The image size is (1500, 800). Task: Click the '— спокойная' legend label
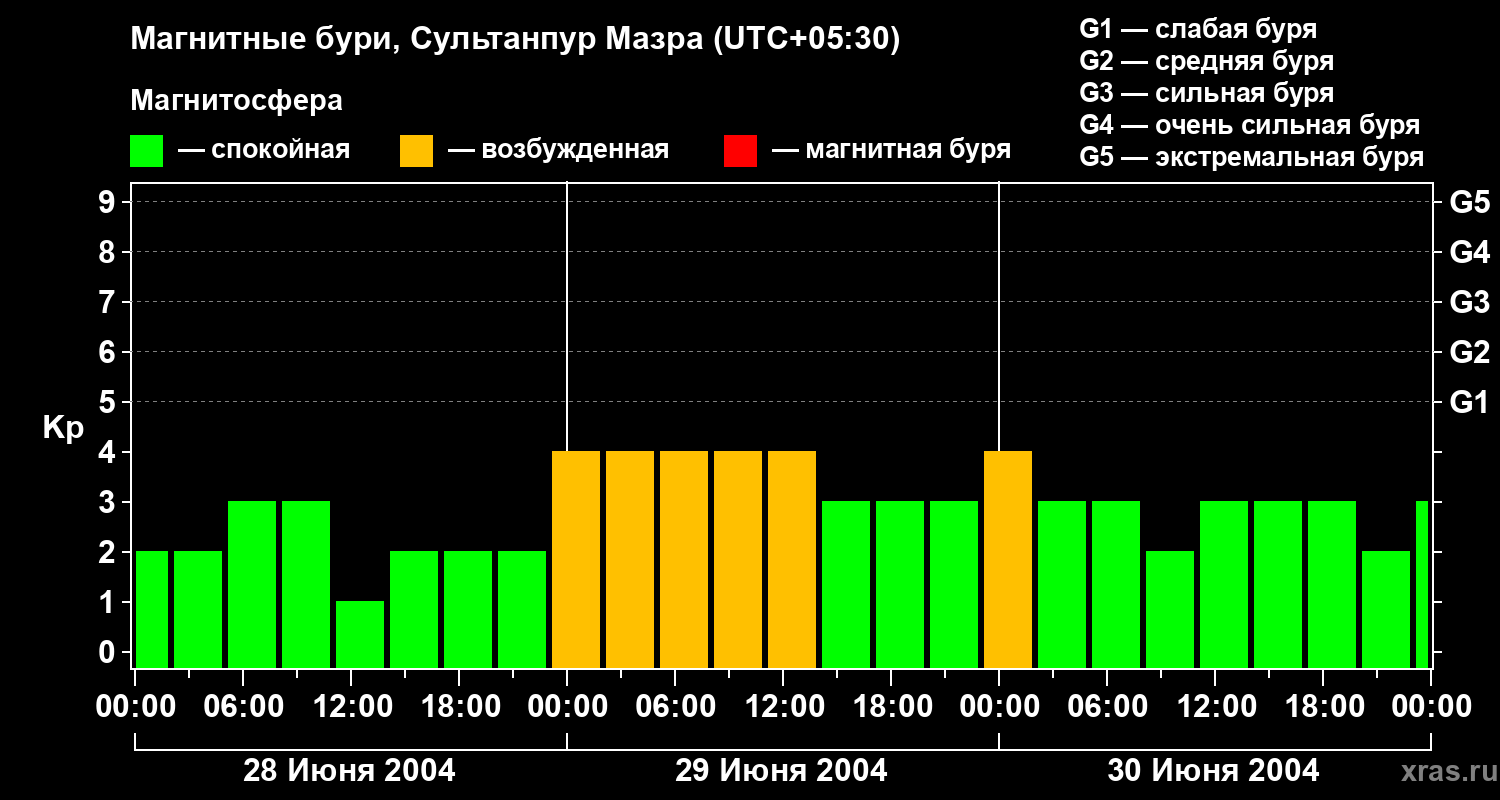point(264,150)
